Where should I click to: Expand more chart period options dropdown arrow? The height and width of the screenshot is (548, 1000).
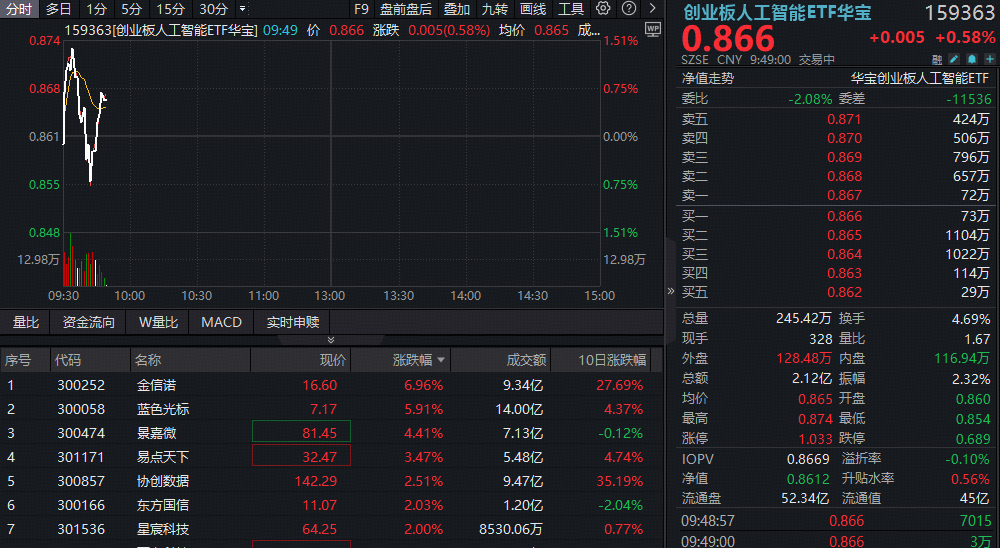click(242, 9)
